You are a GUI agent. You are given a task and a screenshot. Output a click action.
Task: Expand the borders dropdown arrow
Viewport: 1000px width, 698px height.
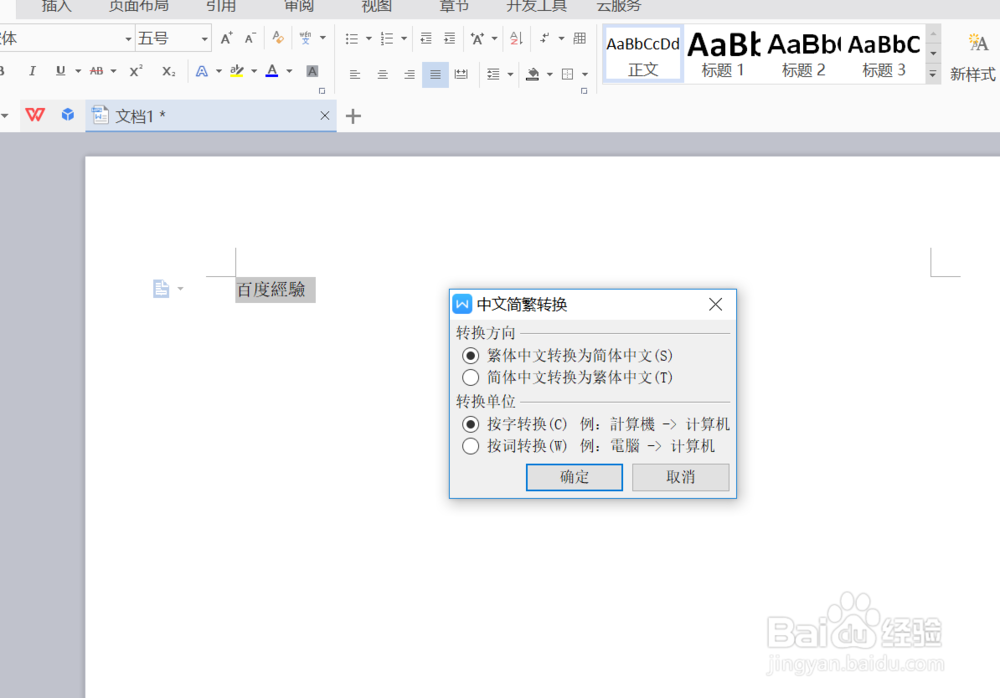pyautogui.click(x=585, y=75)
